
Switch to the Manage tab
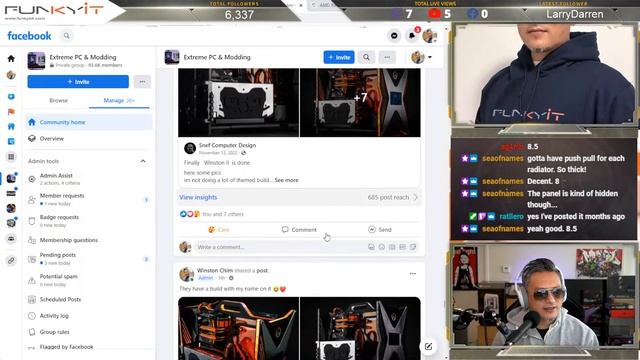(x=119, y=100)
